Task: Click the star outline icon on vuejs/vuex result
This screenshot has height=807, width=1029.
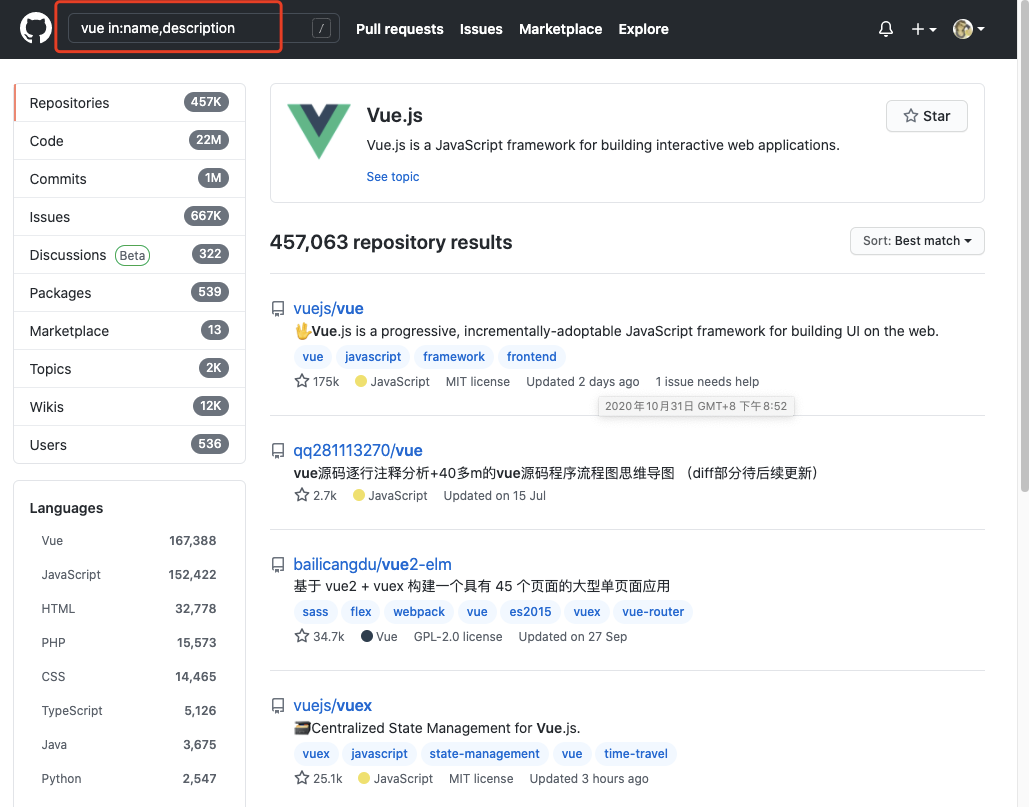Action: (x=300, y=778)
